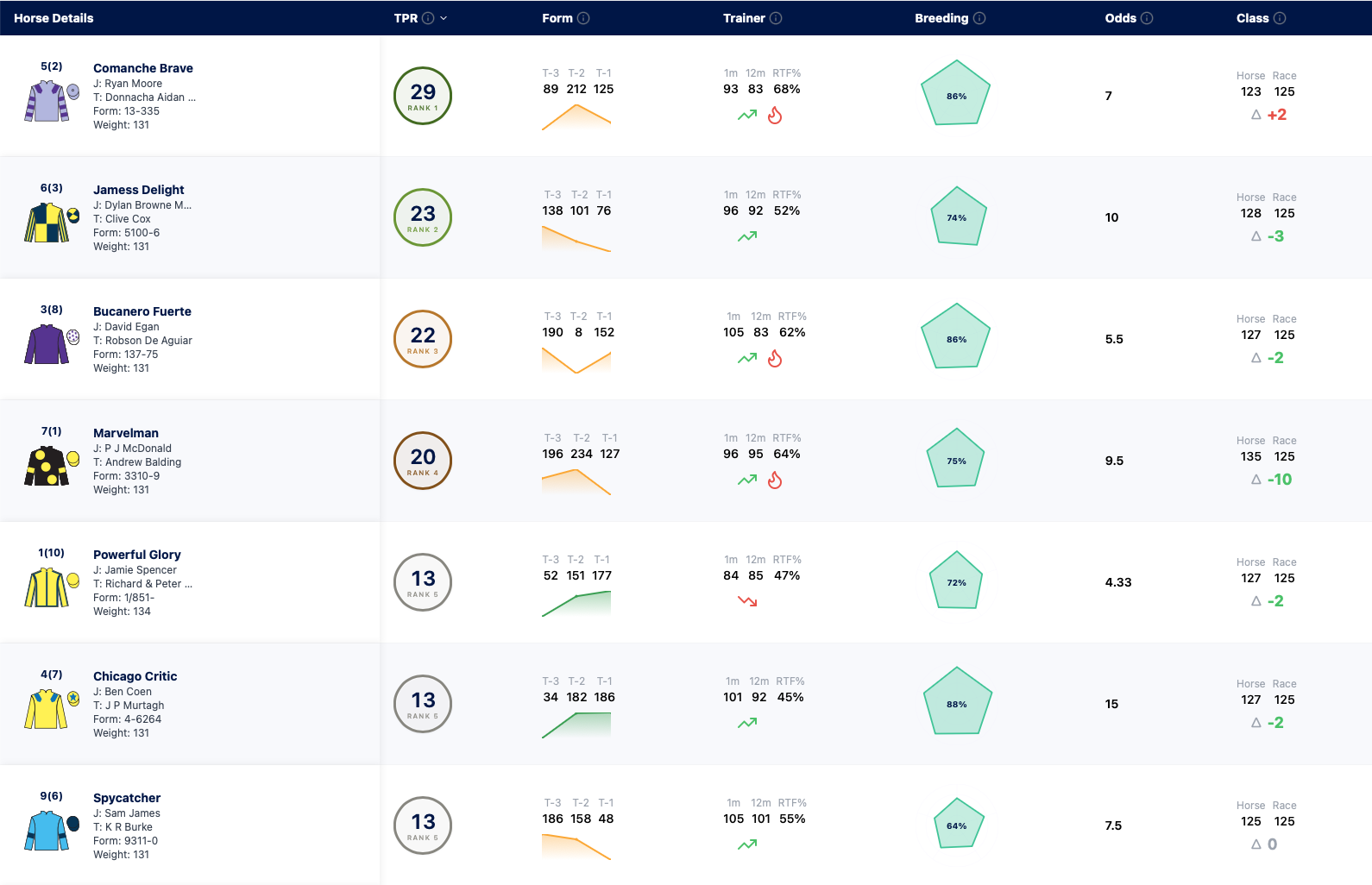Viewport: 1372px width, 885px height.
Task: Show Breeding column info tooltip icon
Action: 979,18
